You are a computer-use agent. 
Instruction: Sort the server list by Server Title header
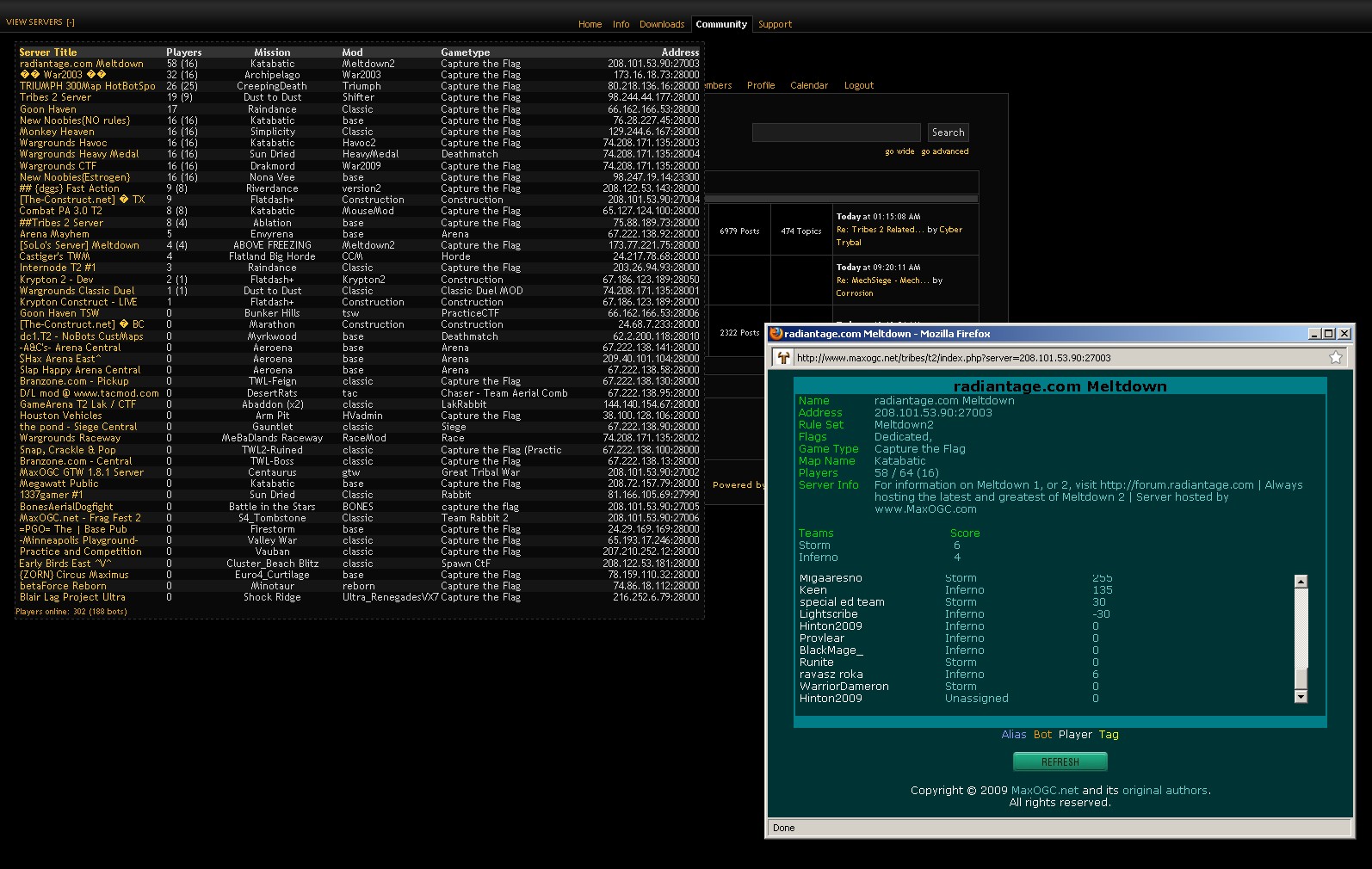click(x=48, y=52)
